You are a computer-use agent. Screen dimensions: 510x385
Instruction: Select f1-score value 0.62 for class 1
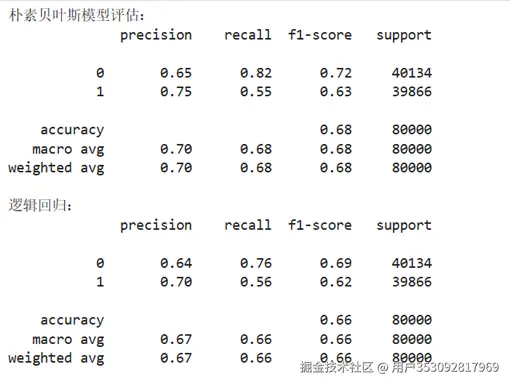pyautogui.click(x=336, y=282)
